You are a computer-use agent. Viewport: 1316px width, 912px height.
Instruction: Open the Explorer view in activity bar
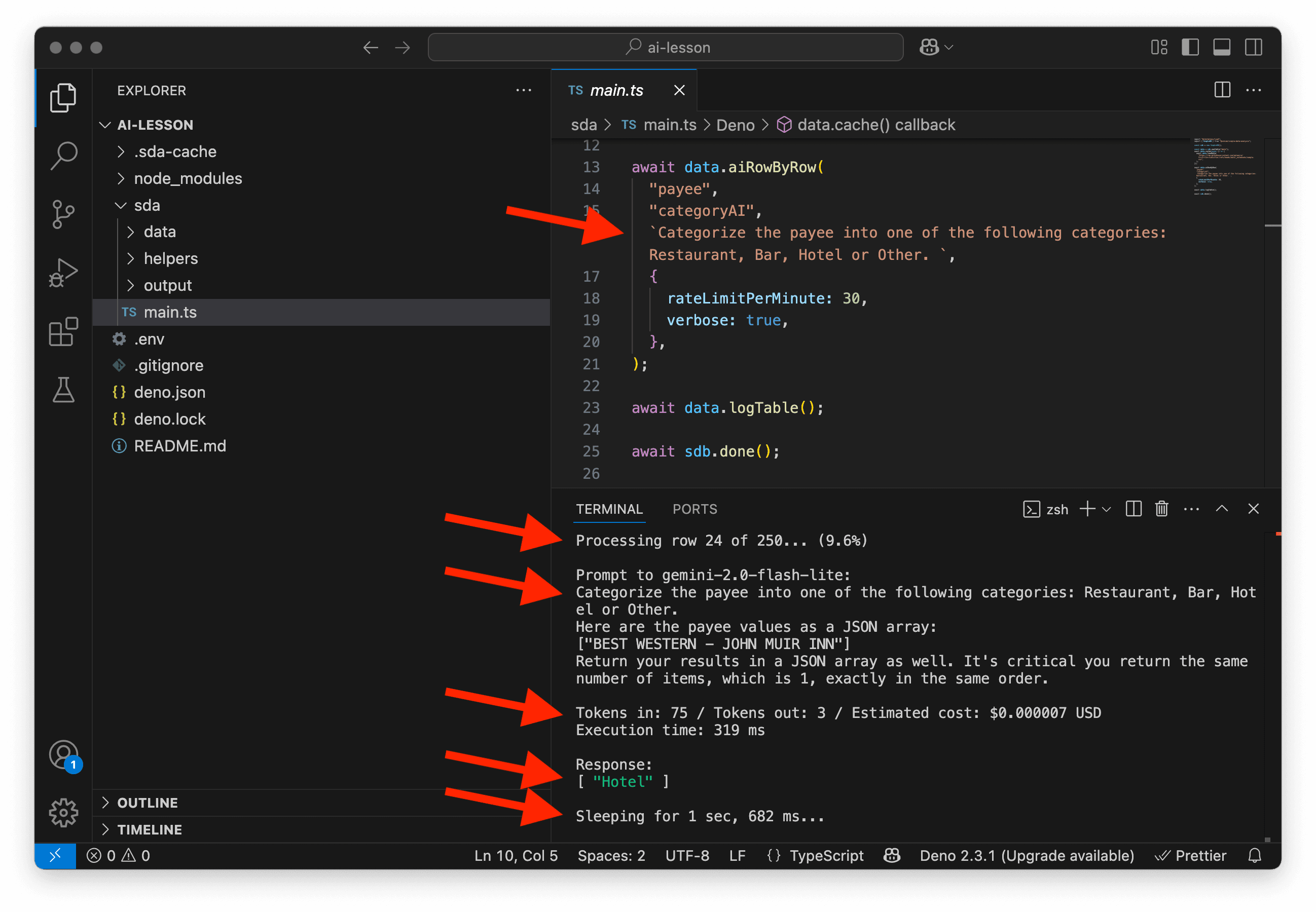(x=63, y=98)
